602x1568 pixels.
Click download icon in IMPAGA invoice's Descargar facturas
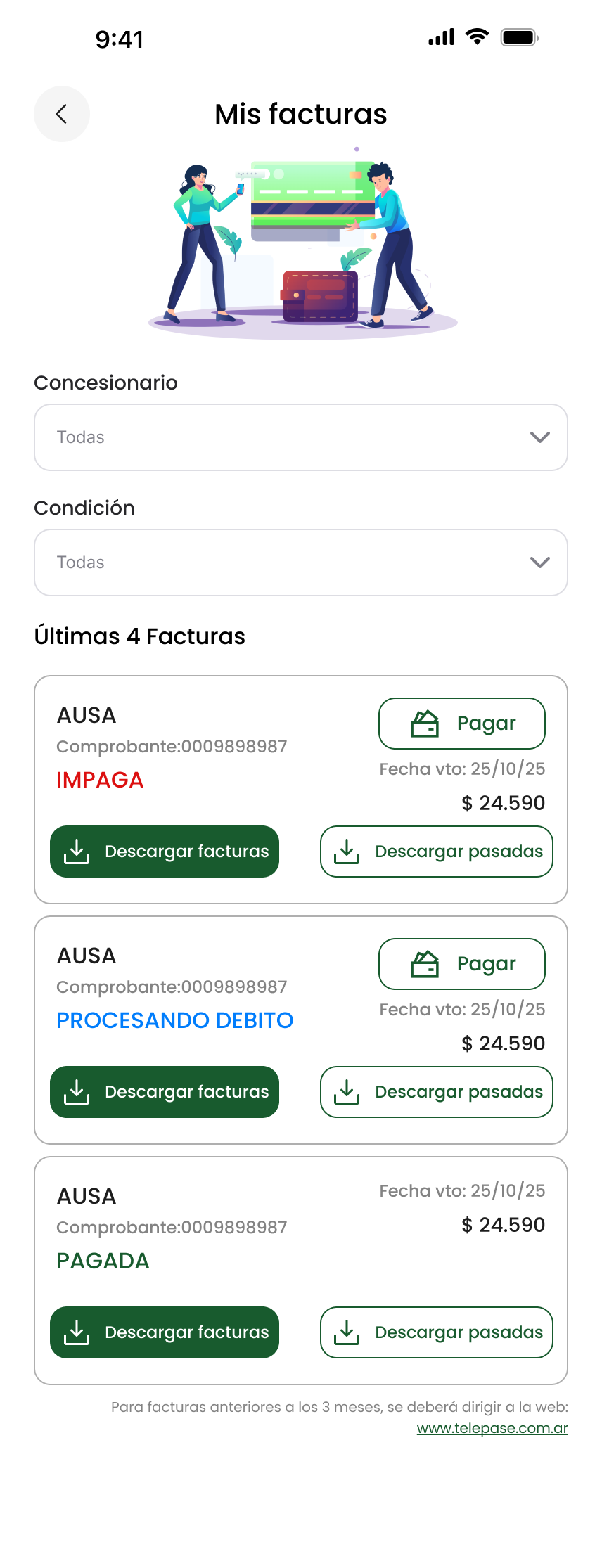[x=77, y=851]
